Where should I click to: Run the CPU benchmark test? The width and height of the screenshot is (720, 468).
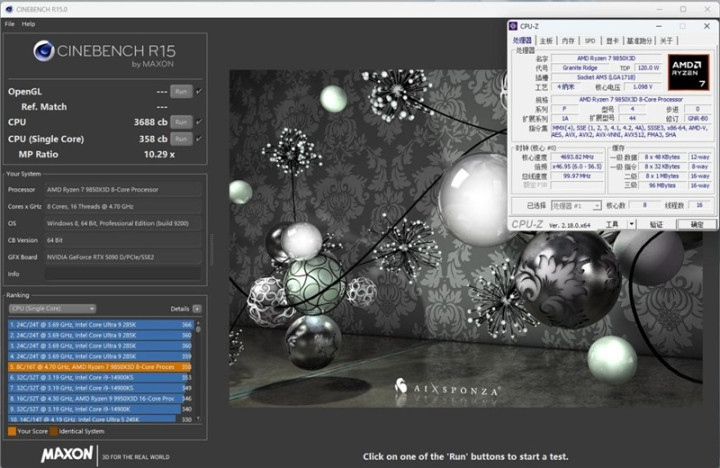180,122
